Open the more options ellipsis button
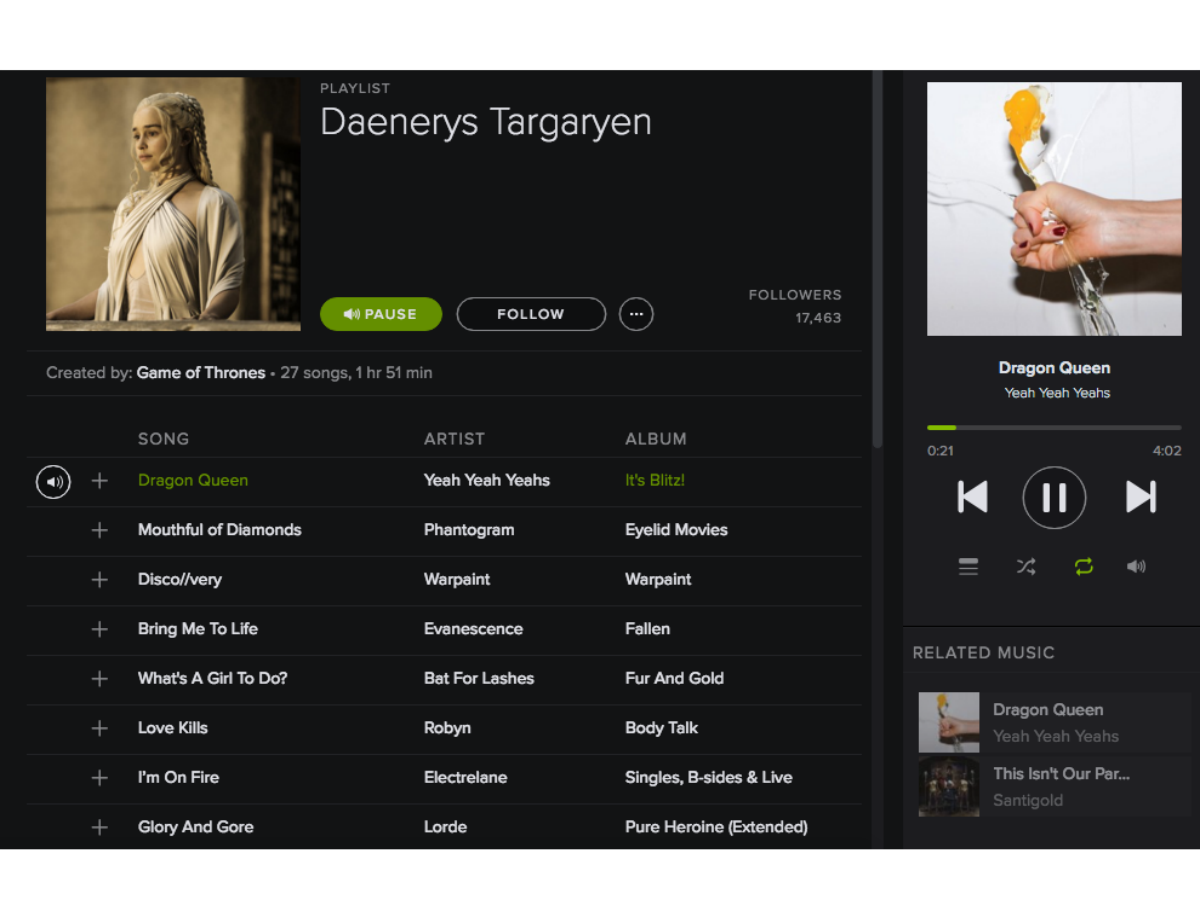 636,314
